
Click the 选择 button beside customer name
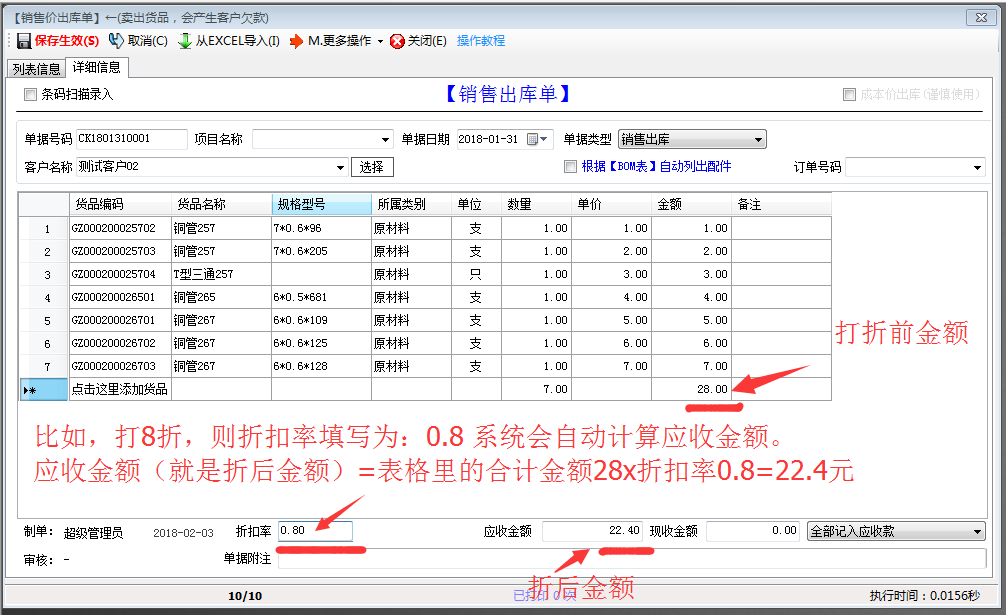pos(372,167)
